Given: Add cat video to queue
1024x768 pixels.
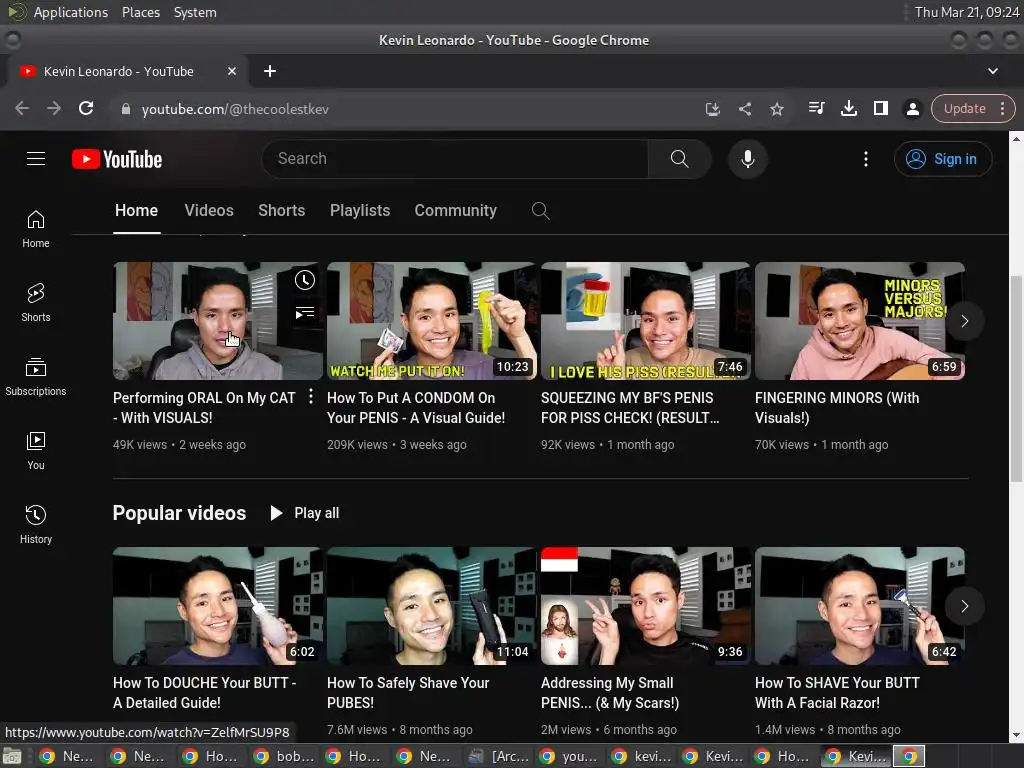Looking at the screenshot, I should click(x=304, y=313).
